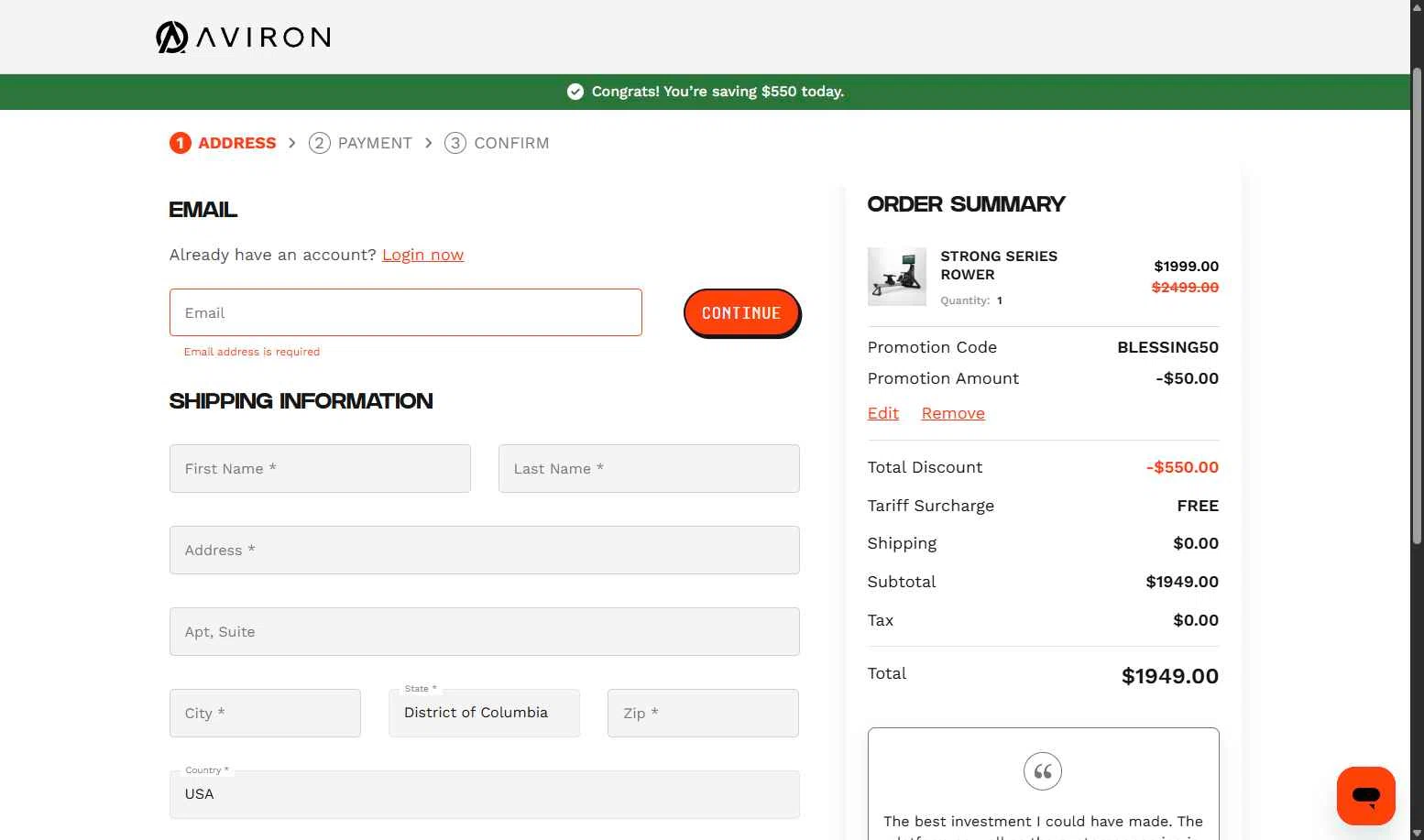Viewport: 1424px width, 840px height.
Task: Open the State dropdown
Action: pyautogui.click(x=484, y=713)
